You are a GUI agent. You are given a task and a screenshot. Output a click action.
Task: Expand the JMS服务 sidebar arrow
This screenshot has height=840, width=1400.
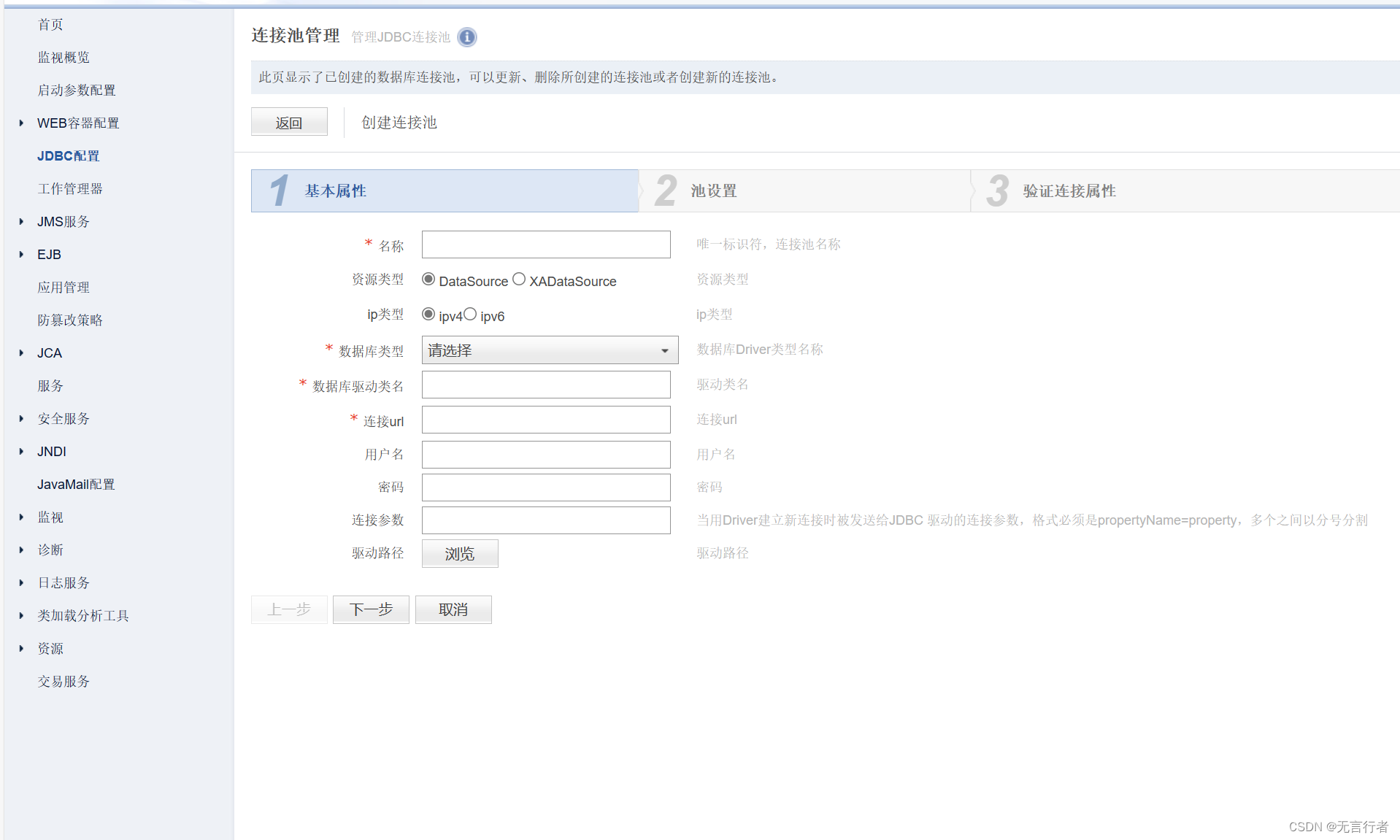pyautogui.click(x=21, y=222)
